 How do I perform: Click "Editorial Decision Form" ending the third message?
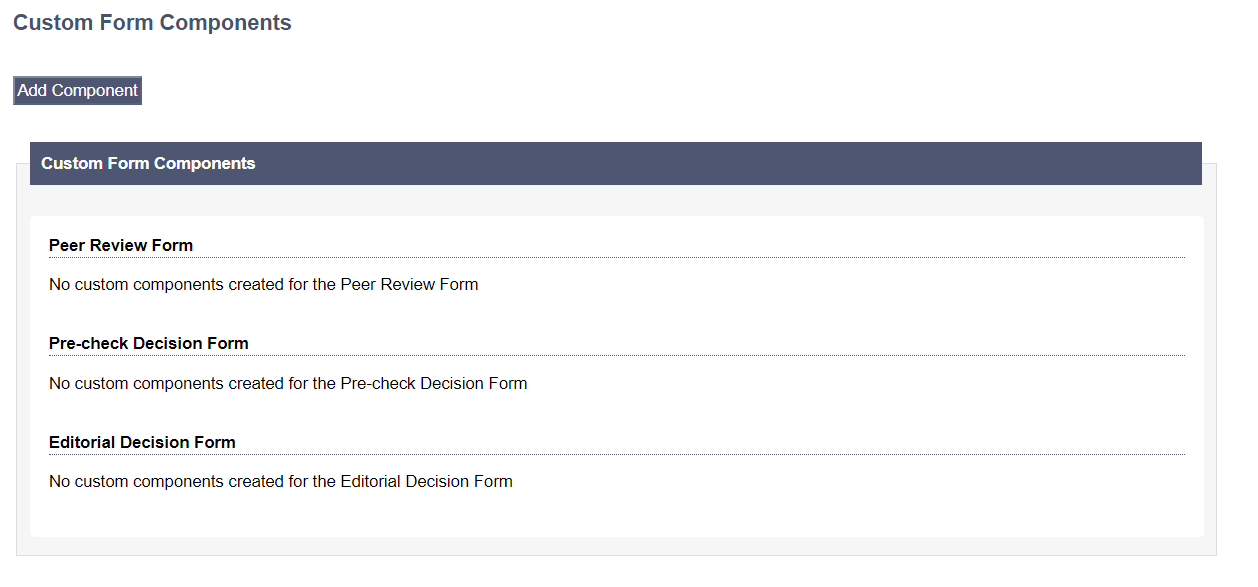click(x=426, y=481)
